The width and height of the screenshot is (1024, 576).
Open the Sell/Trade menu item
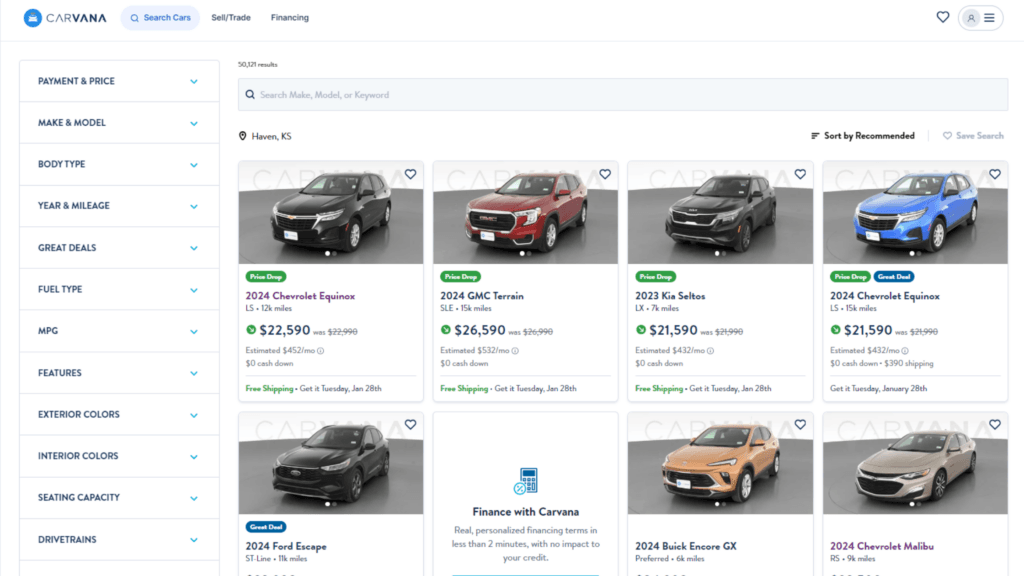pos(231,18)
